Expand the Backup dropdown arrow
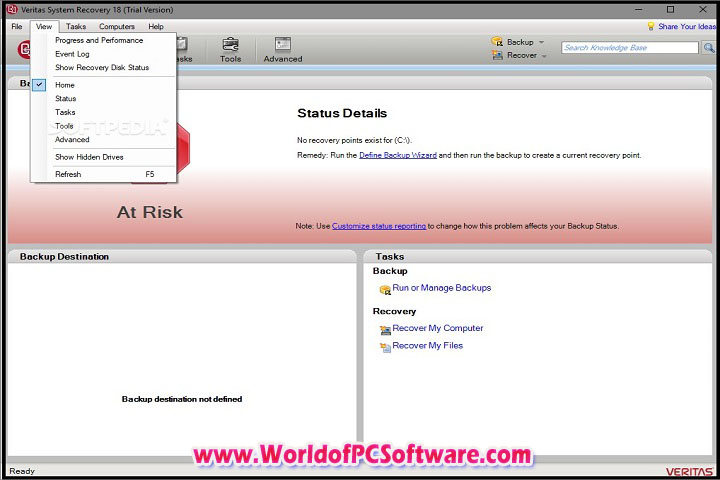Viewport: 720px width, 480px height. point(541,42)
